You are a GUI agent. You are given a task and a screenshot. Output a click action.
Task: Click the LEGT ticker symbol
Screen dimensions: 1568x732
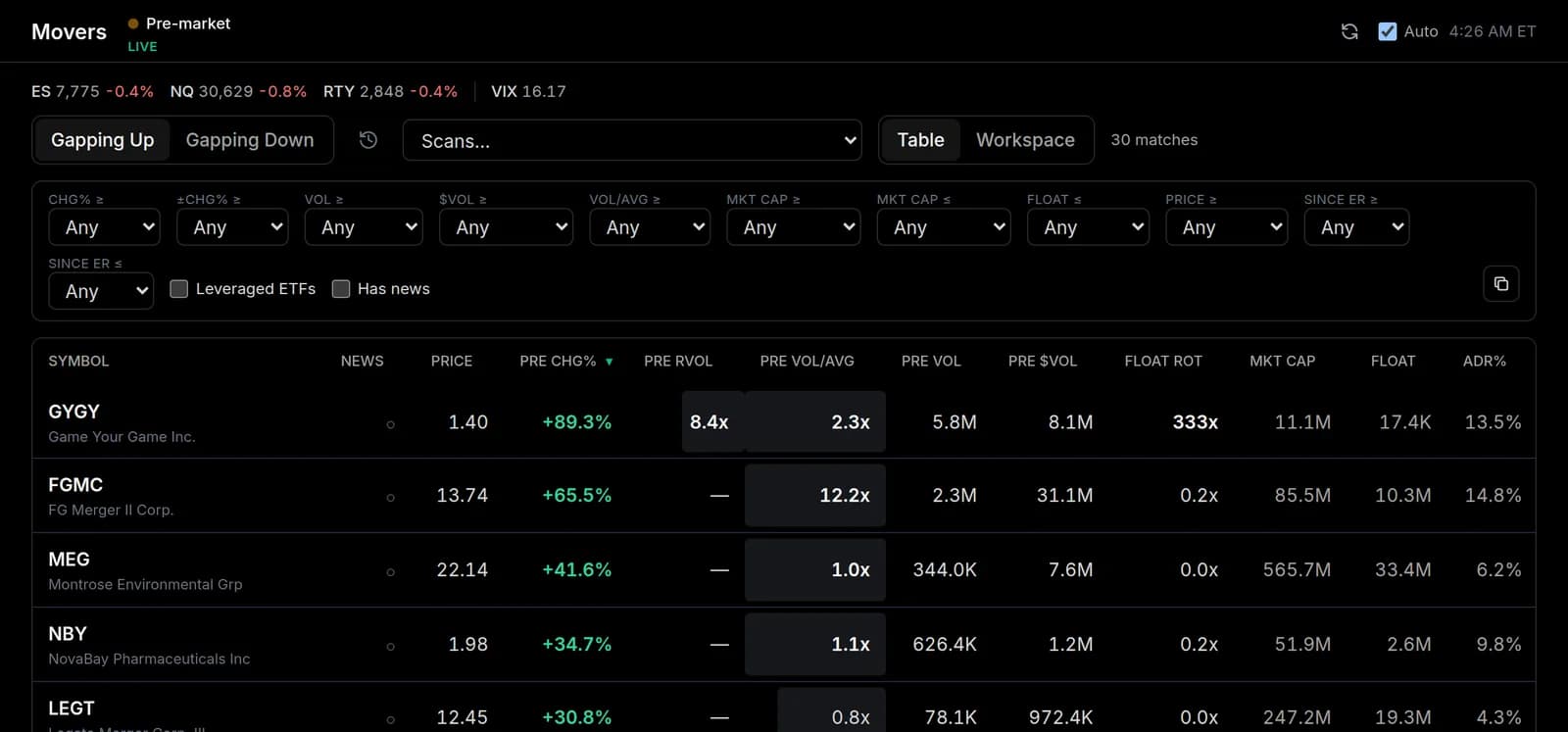(72, 708)
